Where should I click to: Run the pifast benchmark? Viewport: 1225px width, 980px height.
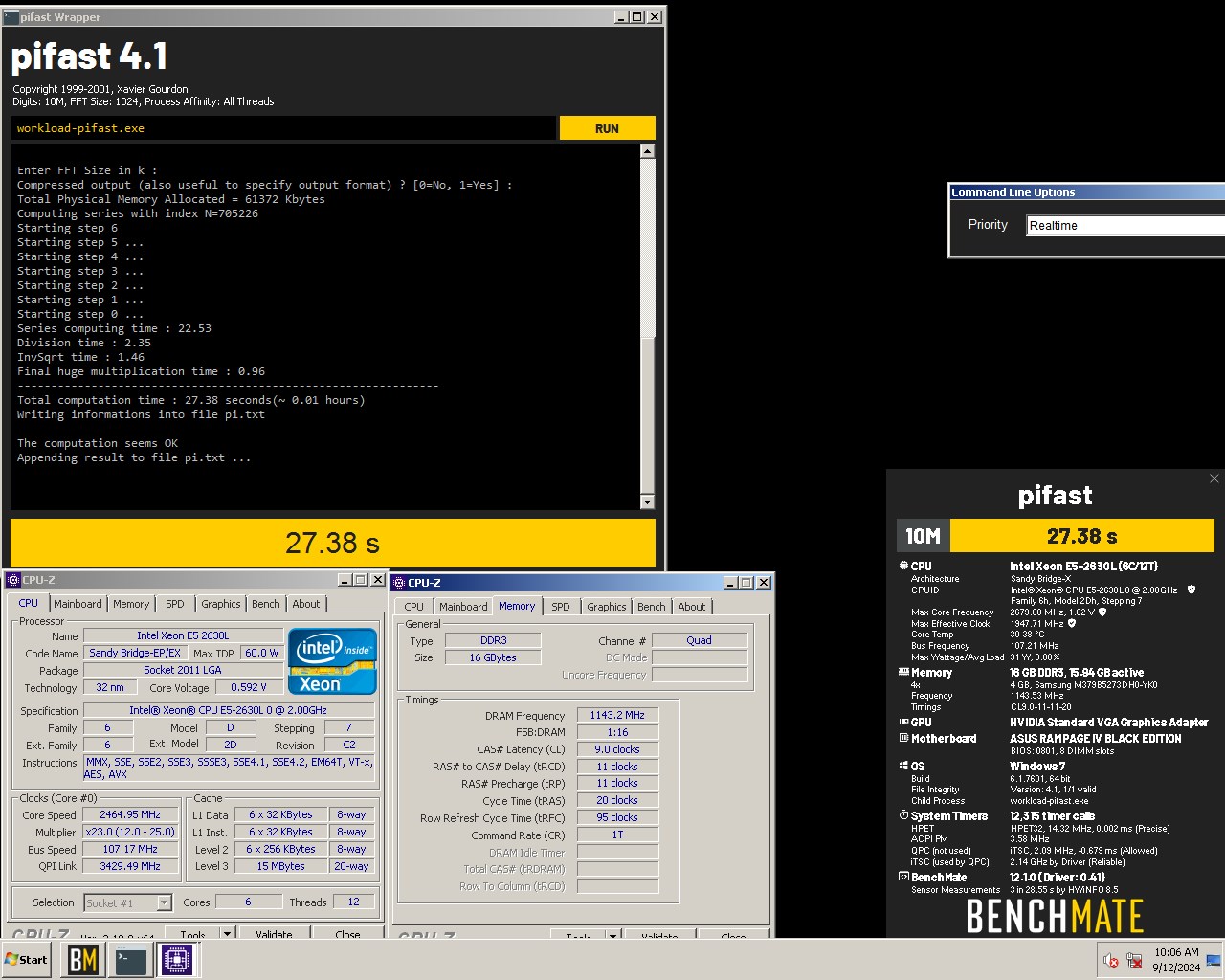tap(607, 128)
